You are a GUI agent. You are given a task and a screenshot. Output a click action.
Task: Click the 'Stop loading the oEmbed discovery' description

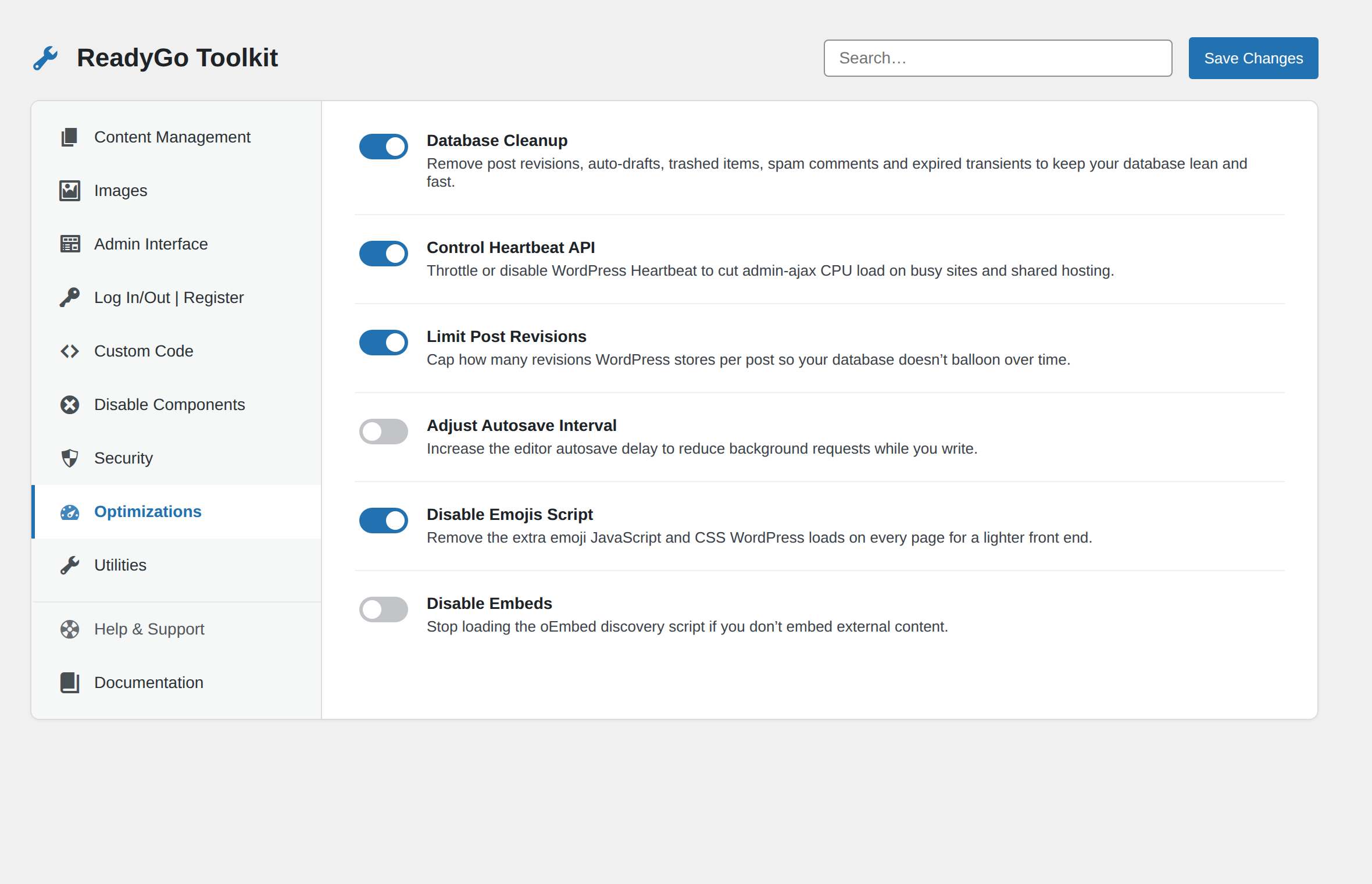click(x=687, y=627)
